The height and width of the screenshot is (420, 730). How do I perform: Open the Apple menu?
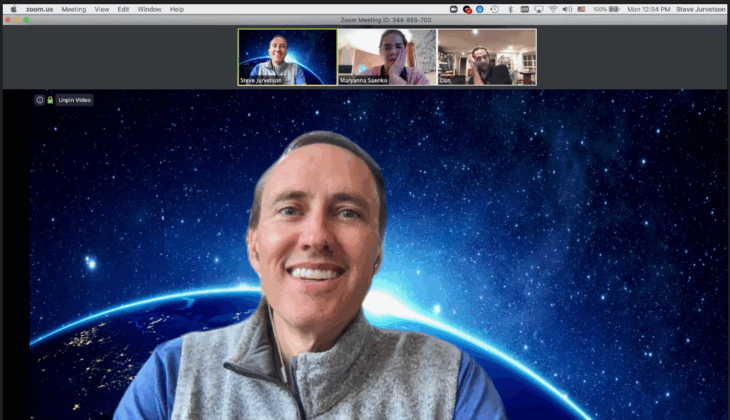14,9
